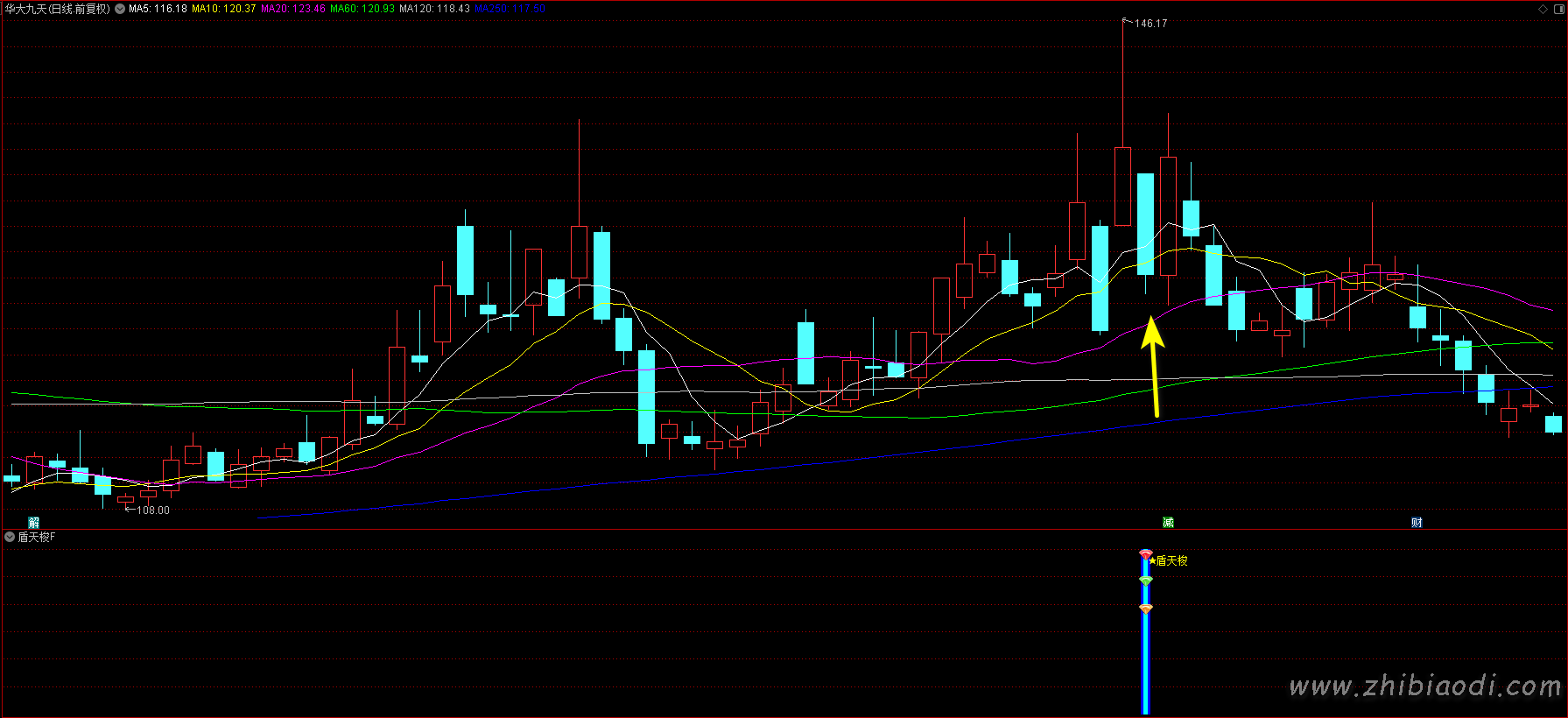This screenshot has height=718, width=1568.
Task: Click the red gem signal icon
Action: (1145, 554)
